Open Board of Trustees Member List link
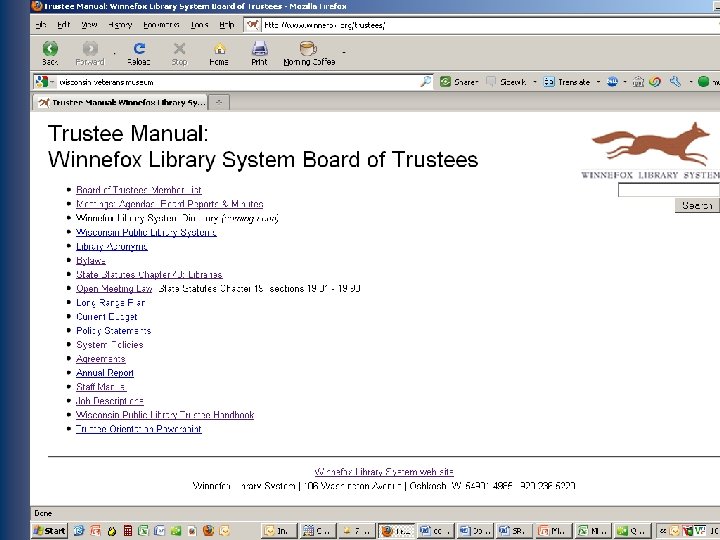The image size is (720, 540). click(139, 190)
